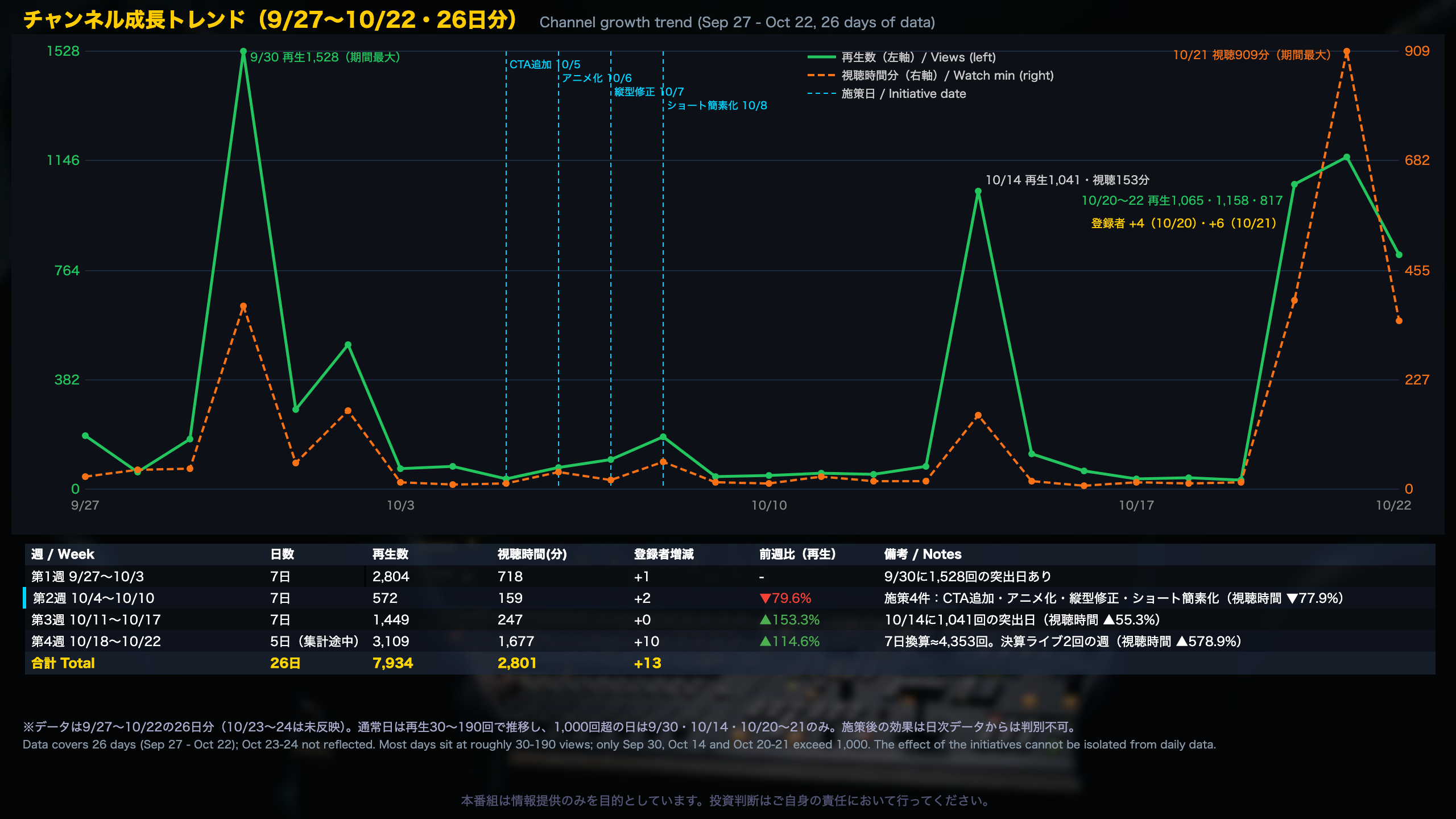Select the 縦型修正 10/7 initiative label
Image resolution: width=1456 pixels, height=819 pixels.
[x=649, y=92]
